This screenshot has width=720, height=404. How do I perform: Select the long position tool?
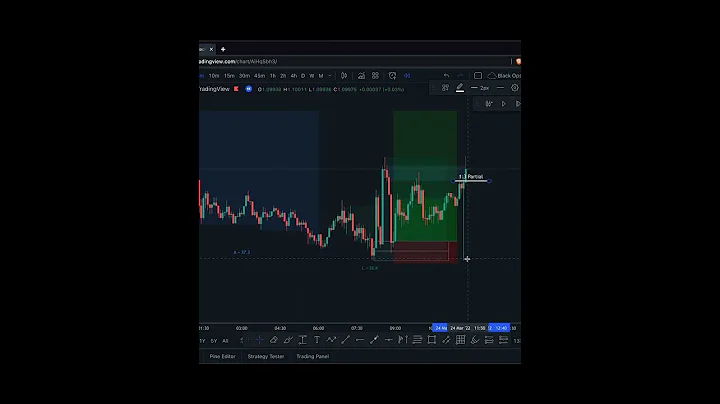coord(403,340)
